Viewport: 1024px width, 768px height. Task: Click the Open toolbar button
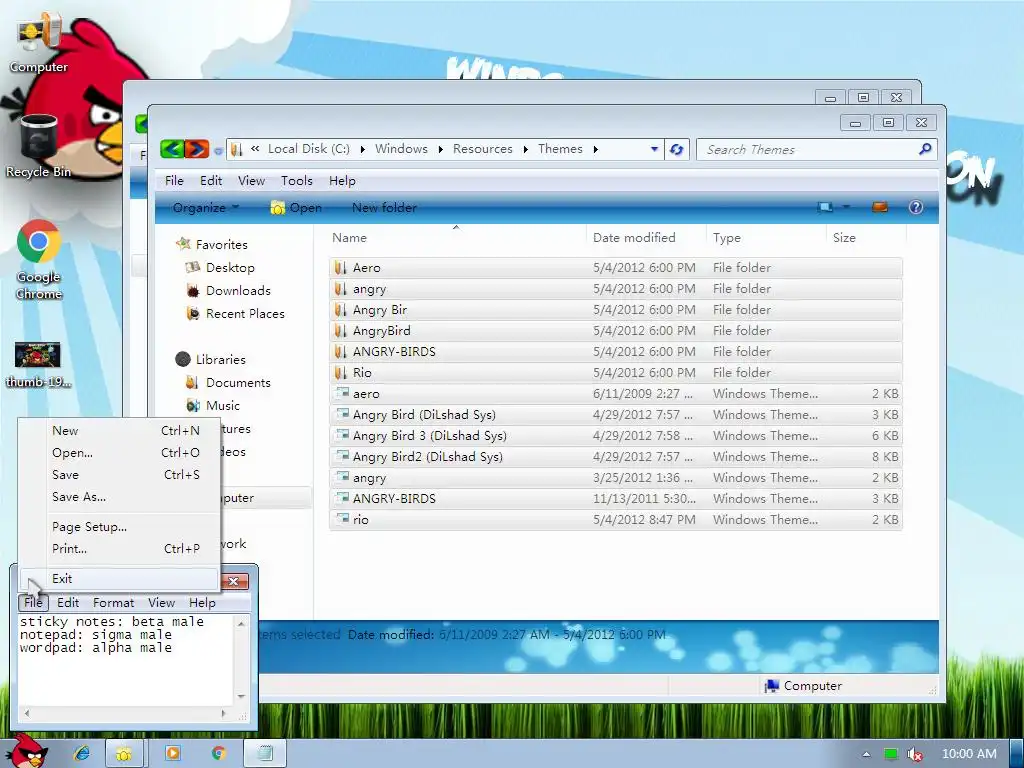pyautogui.click(x=296, y=208)
